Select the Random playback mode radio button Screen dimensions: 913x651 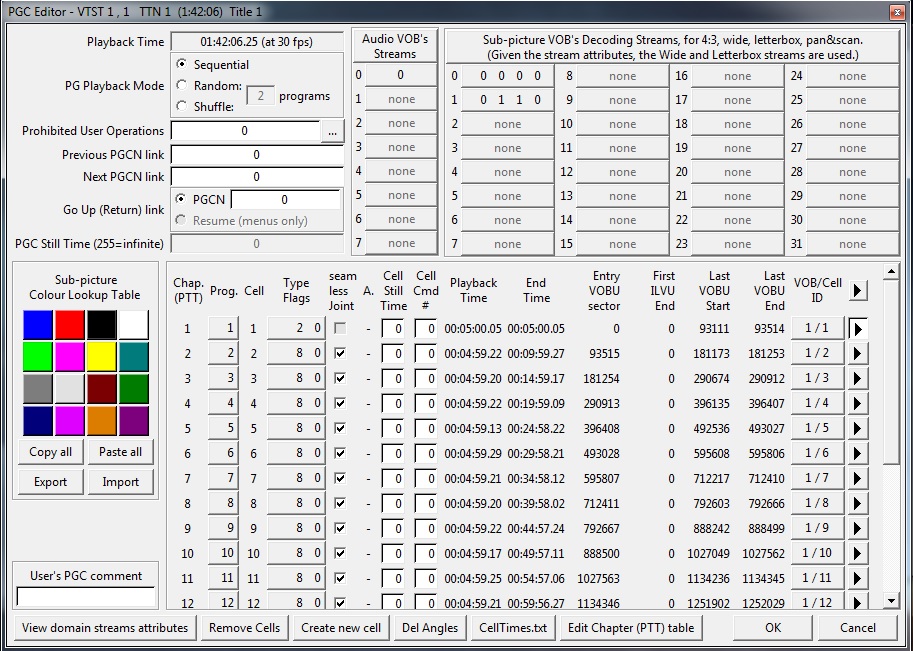[x=181, y=86]
